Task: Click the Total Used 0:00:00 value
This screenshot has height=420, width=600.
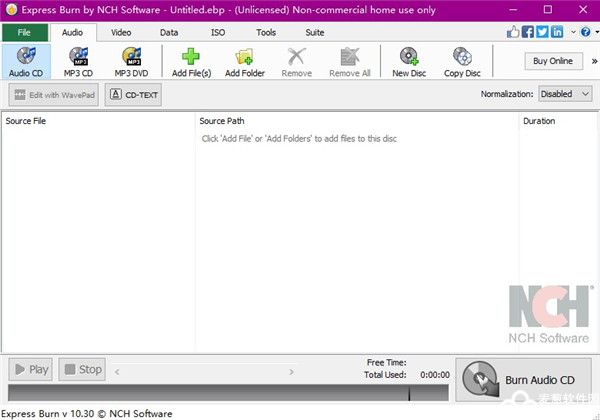Action: tap(435, 375)
